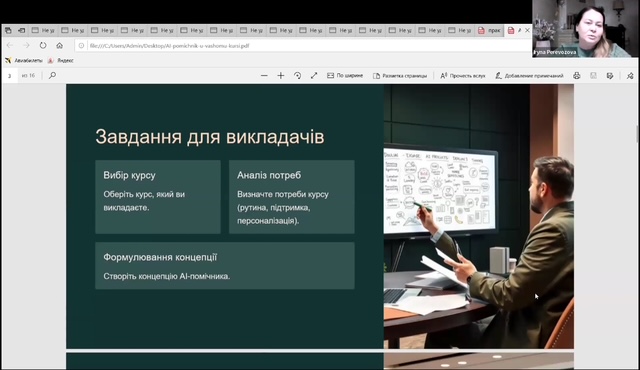This screenshot has height=370, width=640.
Task: Open the Яндекс favorites bookmark
Action: (60, 60)
